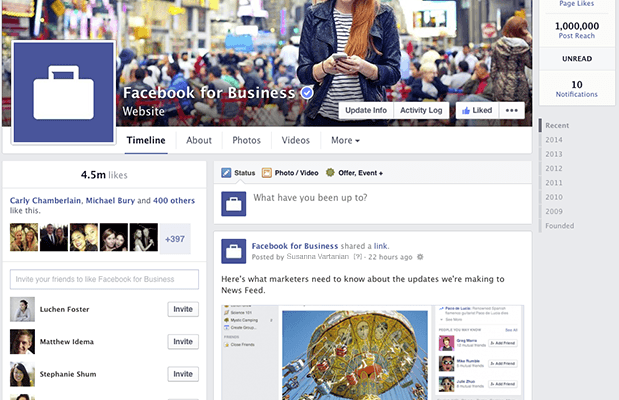619x400 pixels.
Task: Jump to 2011 in timeline navigator
Action: [x=554, y=183]
